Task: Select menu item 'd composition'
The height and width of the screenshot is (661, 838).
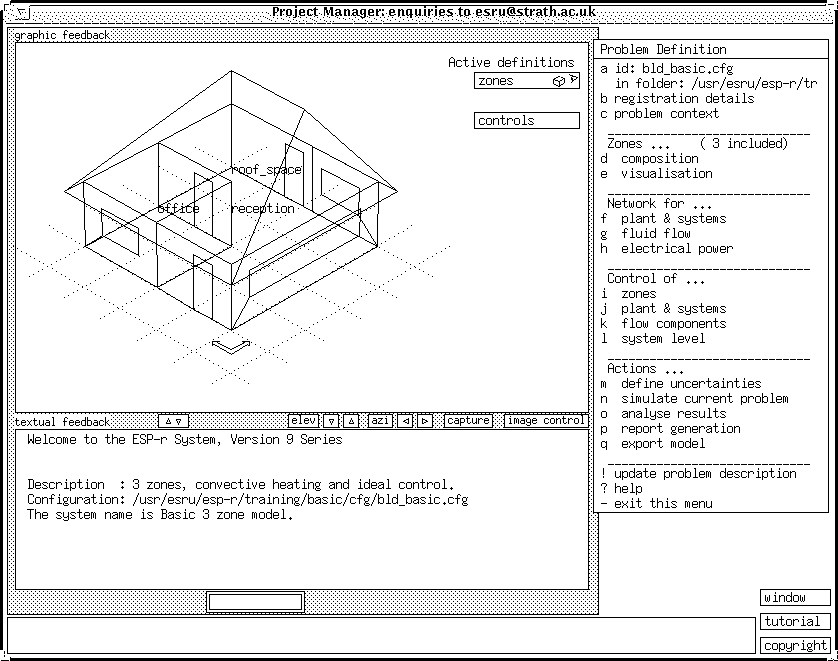Action: [x=658, y=159]
